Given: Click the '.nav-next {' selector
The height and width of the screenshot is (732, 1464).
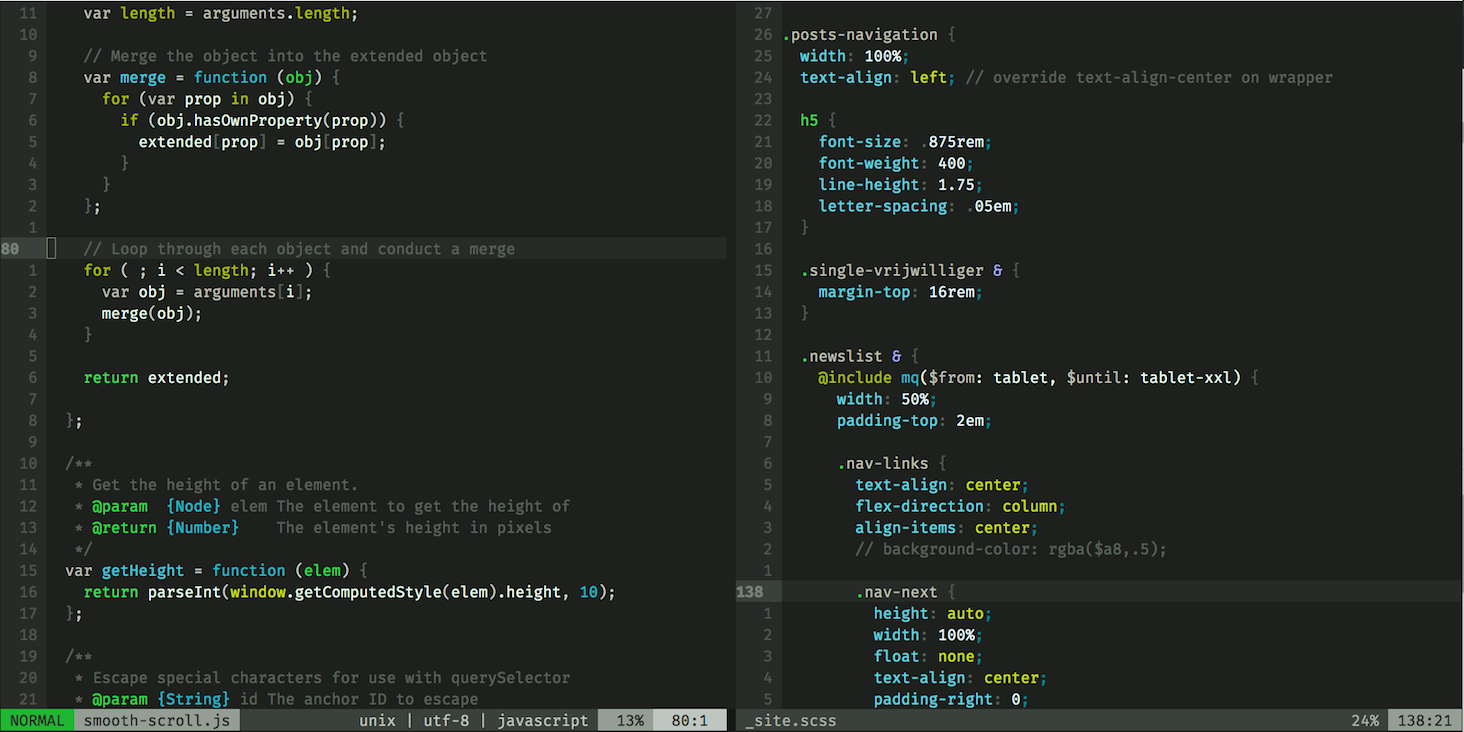Looking at the screenshot, I should [905, 592].
